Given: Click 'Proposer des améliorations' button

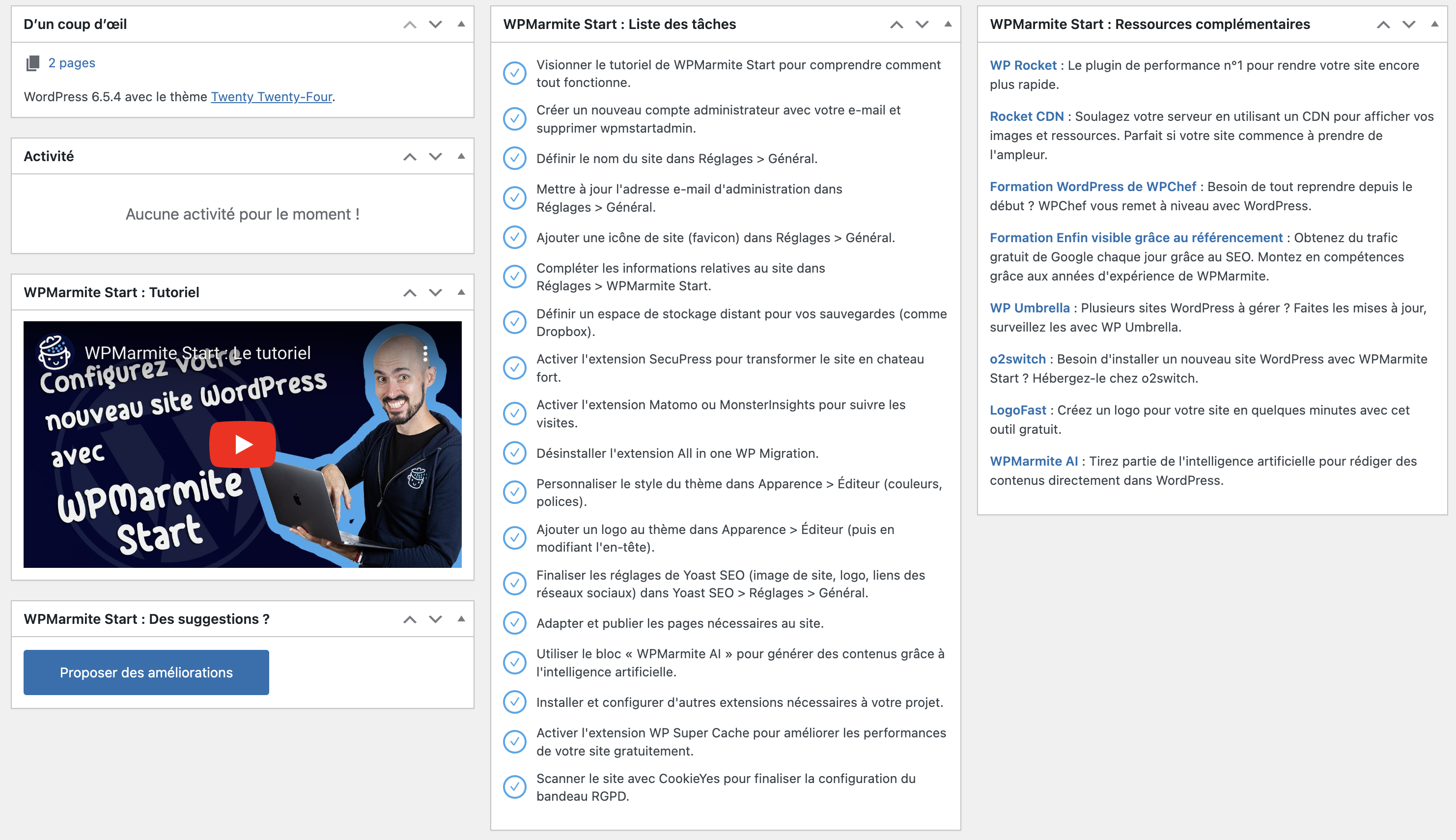Looking at the screenshot, I should 146,672.
